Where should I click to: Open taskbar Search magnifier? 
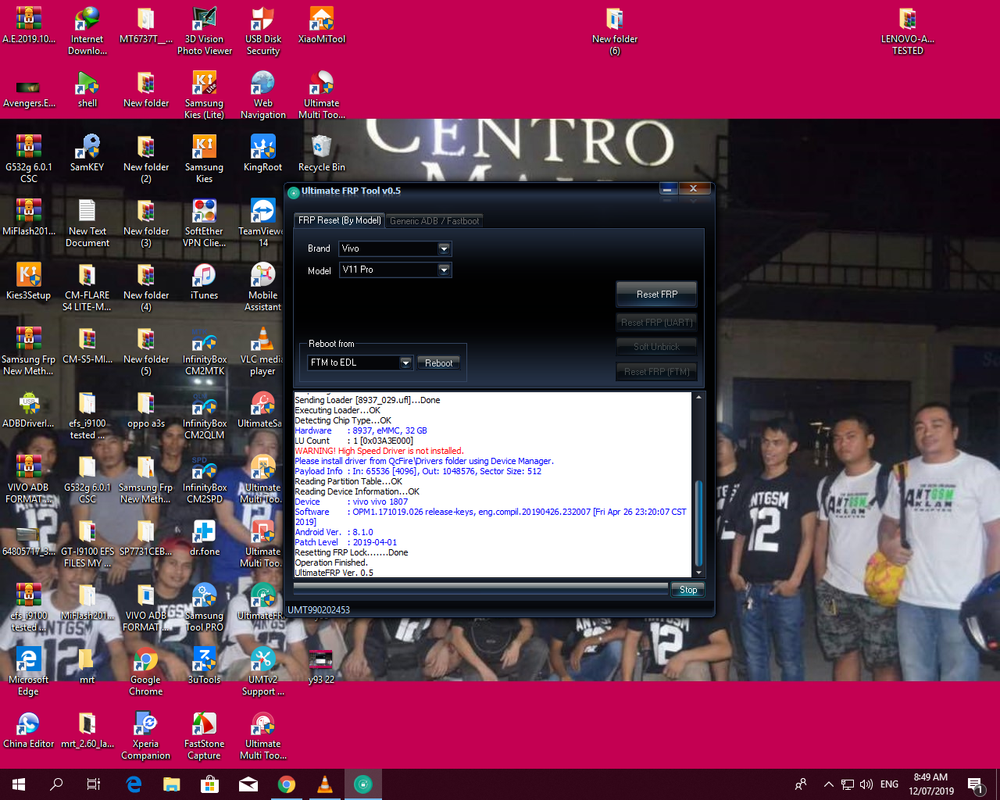[56, 784]
